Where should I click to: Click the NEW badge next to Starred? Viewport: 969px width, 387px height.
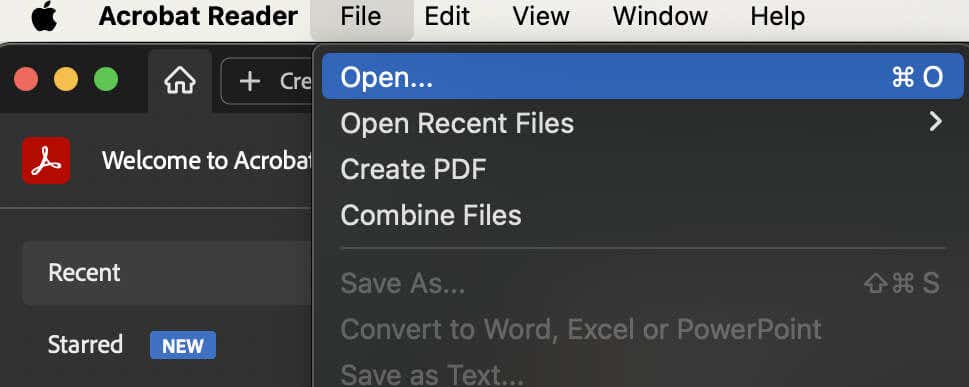click(x=183, y=345)
